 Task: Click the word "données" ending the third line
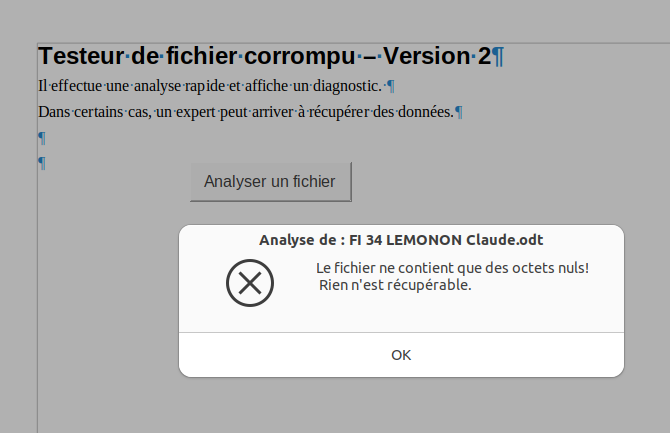tap(424, 111)
